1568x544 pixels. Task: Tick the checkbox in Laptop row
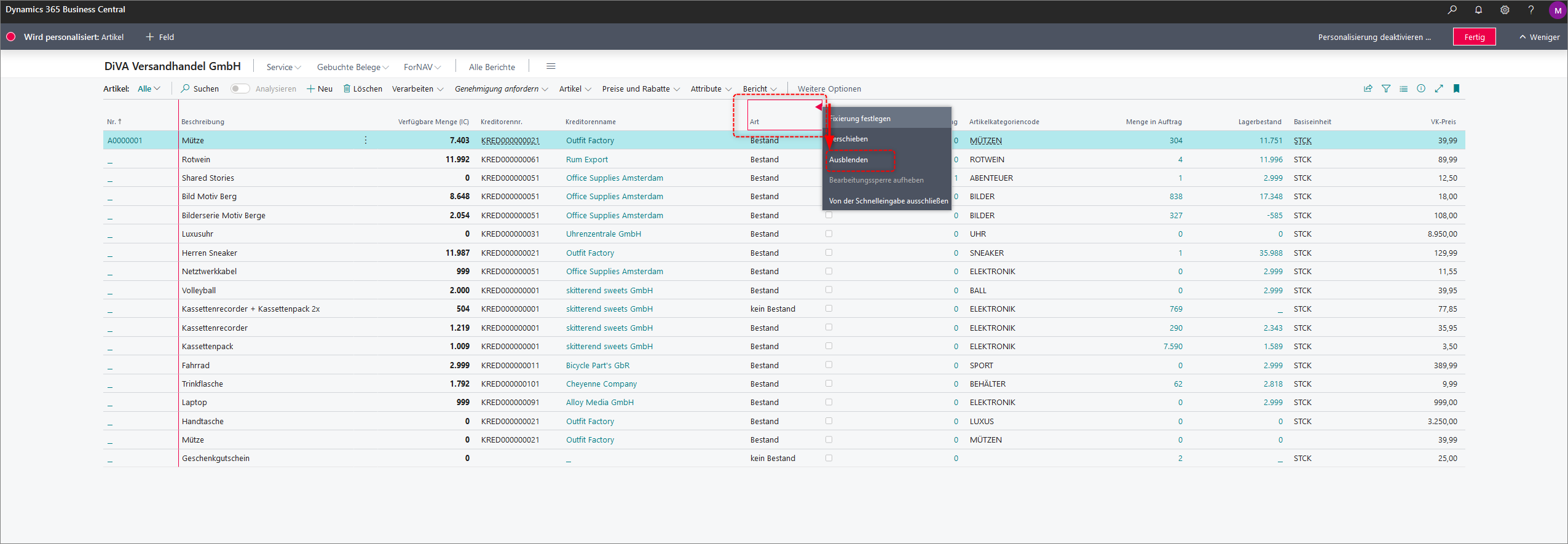(829, 402)
